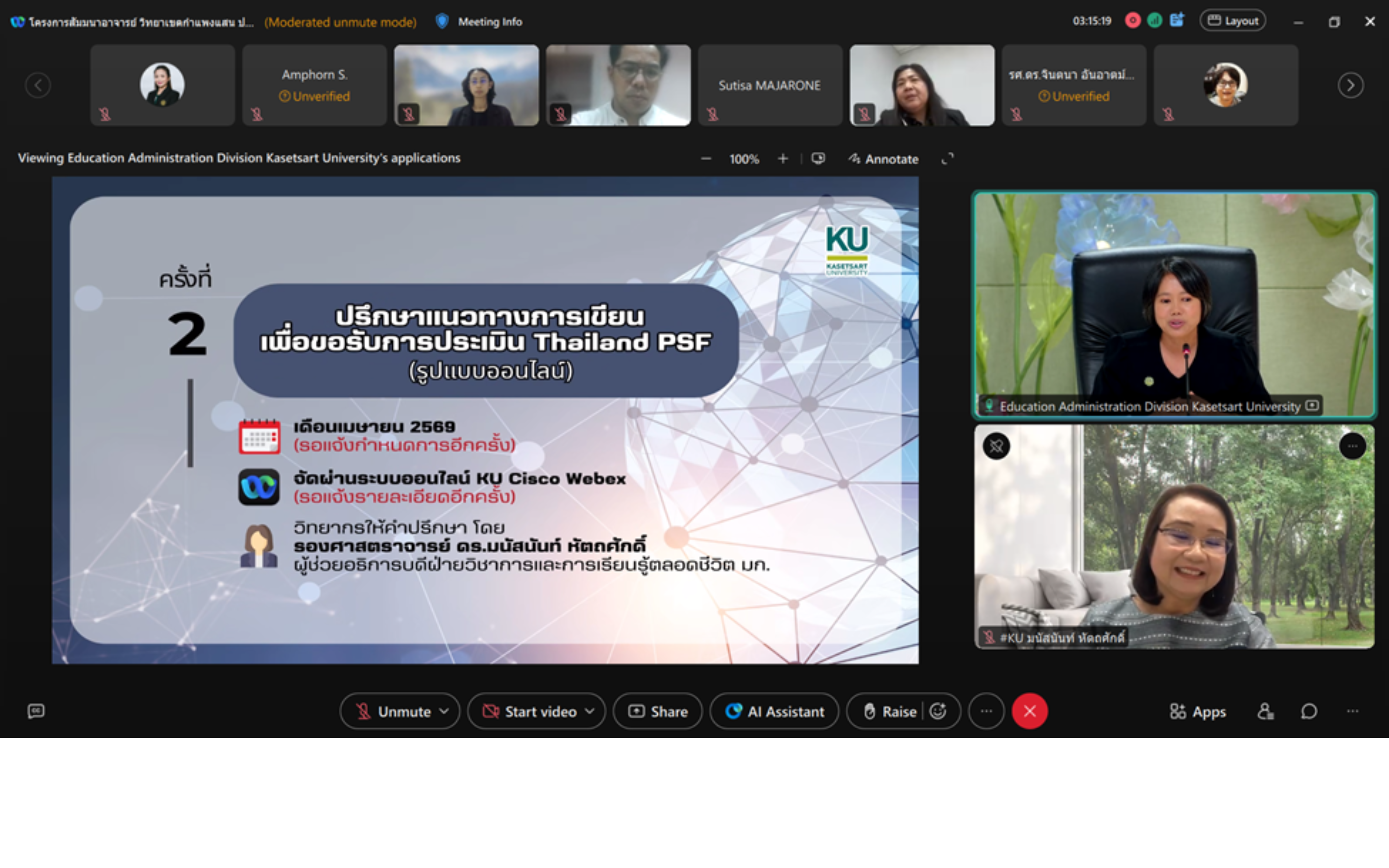
Task: Open closed captions icon at bottom left
Action: coord(36,711)
